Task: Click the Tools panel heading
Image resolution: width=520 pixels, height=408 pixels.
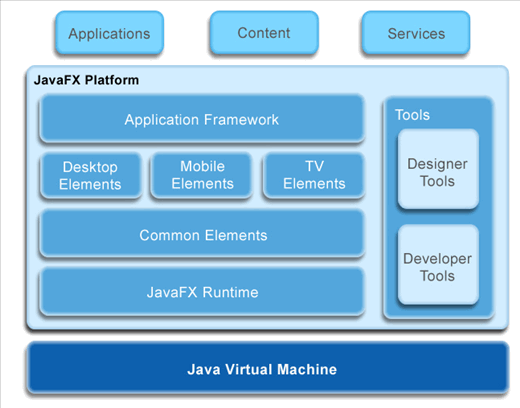Action: [x=412, y=115]
